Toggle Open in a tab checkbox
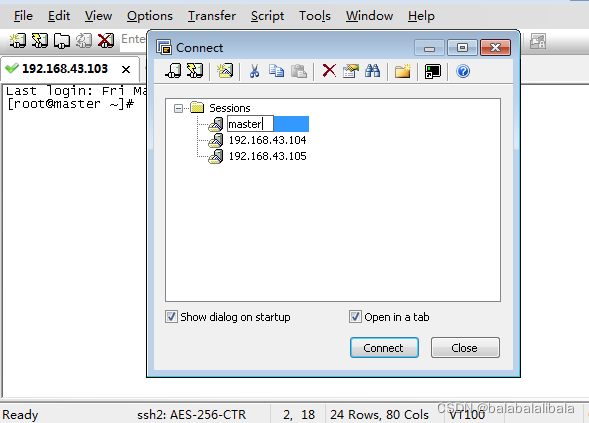The width and height of the screenshot is (589, 423). click(355, 317)
